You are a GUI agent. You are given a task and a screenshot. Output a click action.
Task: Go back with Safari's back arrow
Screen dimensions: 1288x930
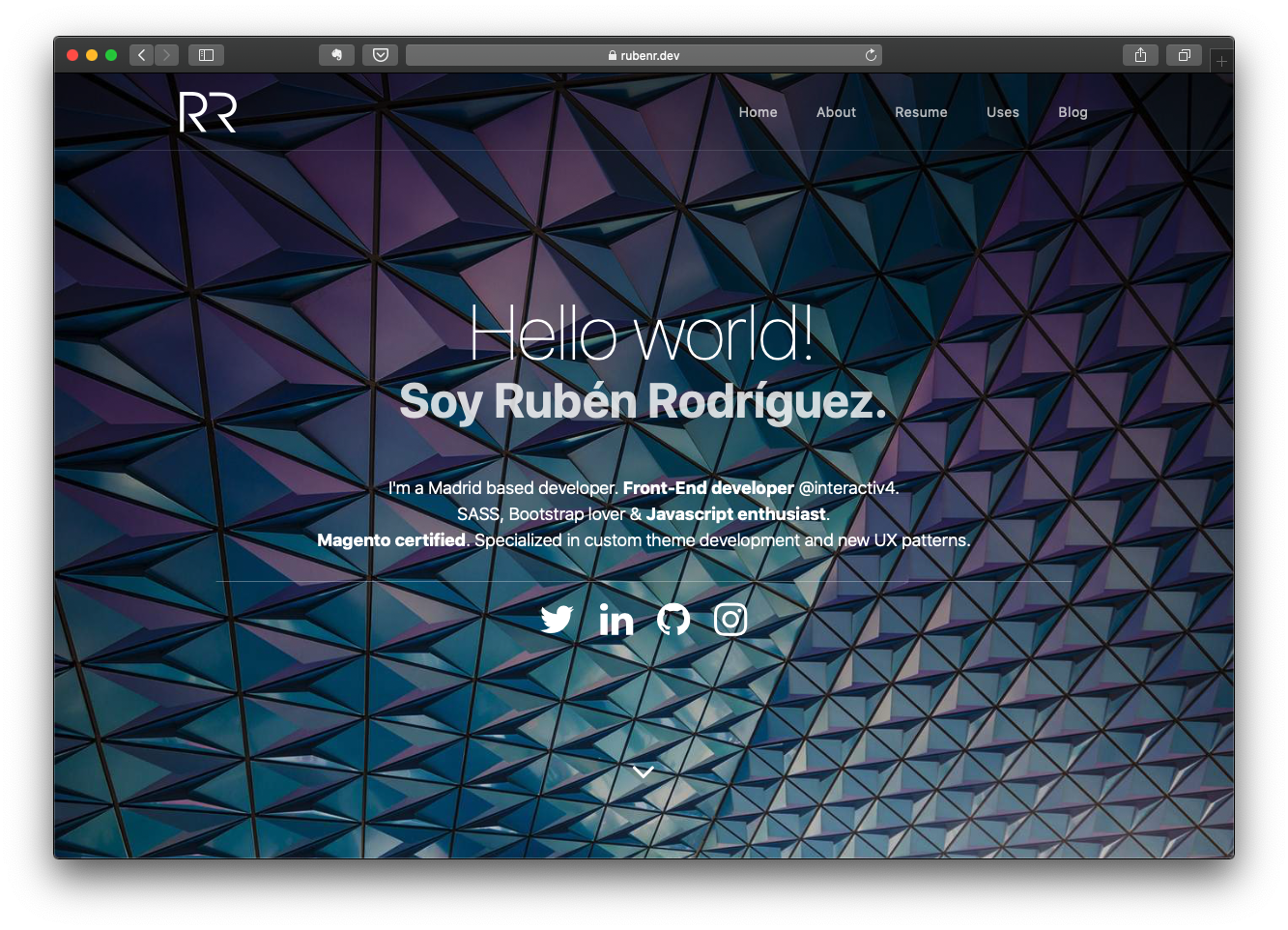(142, 55)
